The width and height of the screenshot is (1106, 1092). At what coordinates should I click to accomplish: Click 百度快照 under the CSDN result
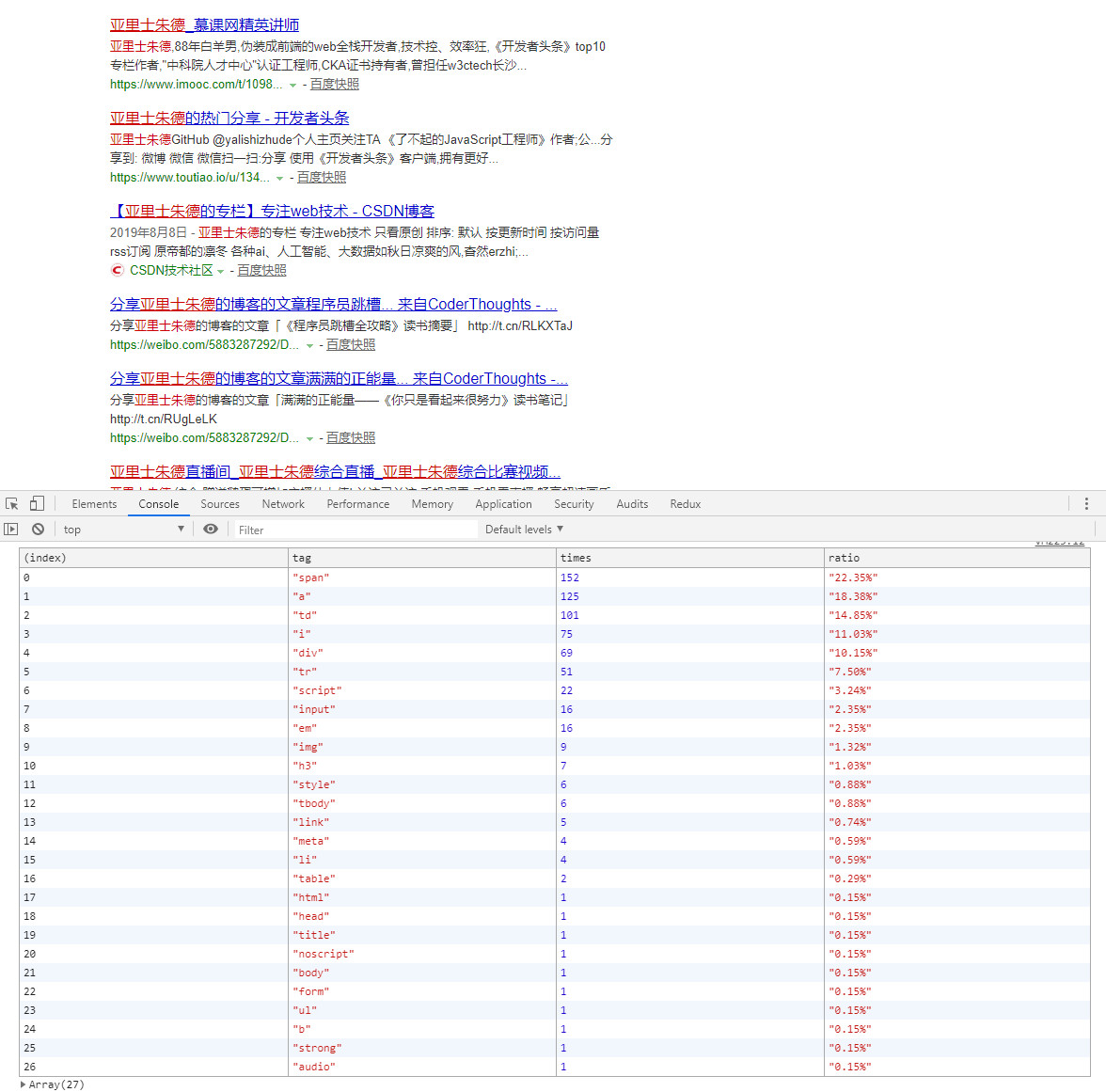point(261,270)
